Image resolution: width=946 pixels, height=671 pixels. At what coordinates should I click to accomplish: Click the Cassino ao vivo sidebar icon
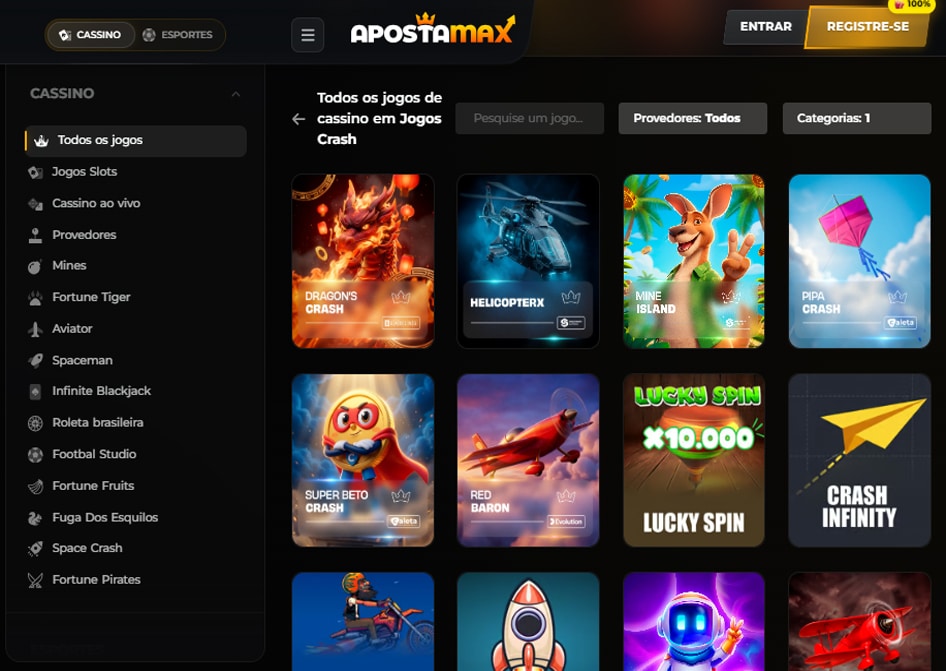(36, 205)
